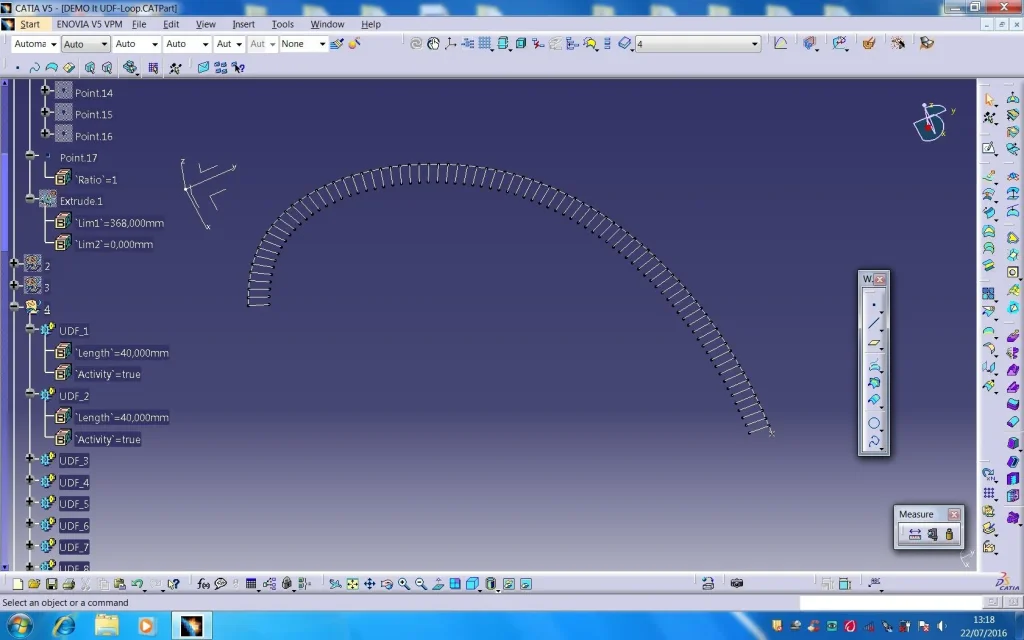Image resolution: width=1024 pixels, height=640 pixels.
Task: Click the Grid work-on-support icon
Action: 485,44
